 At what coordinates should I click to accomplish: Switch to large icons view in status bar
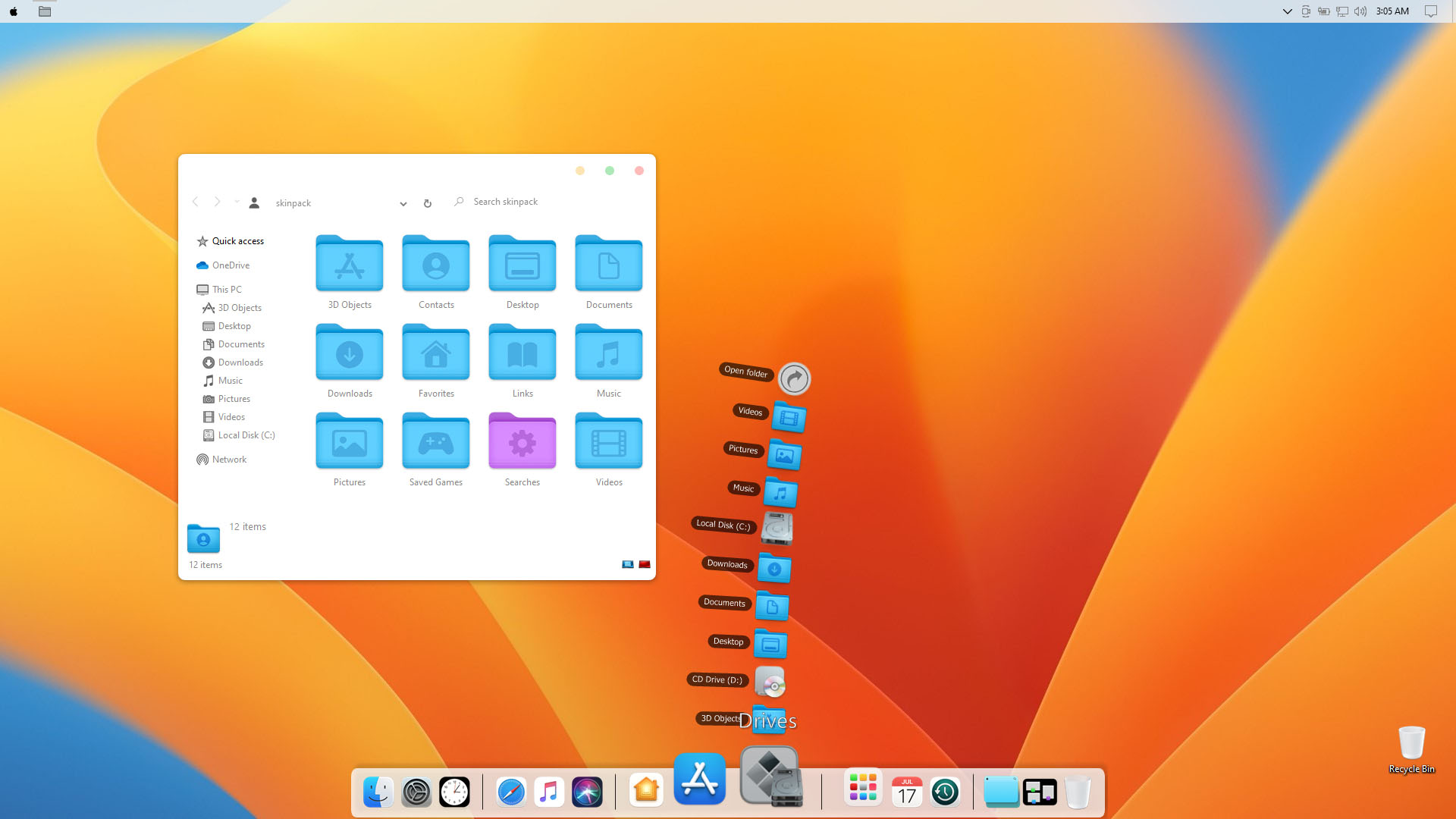(x=645, y=564)
